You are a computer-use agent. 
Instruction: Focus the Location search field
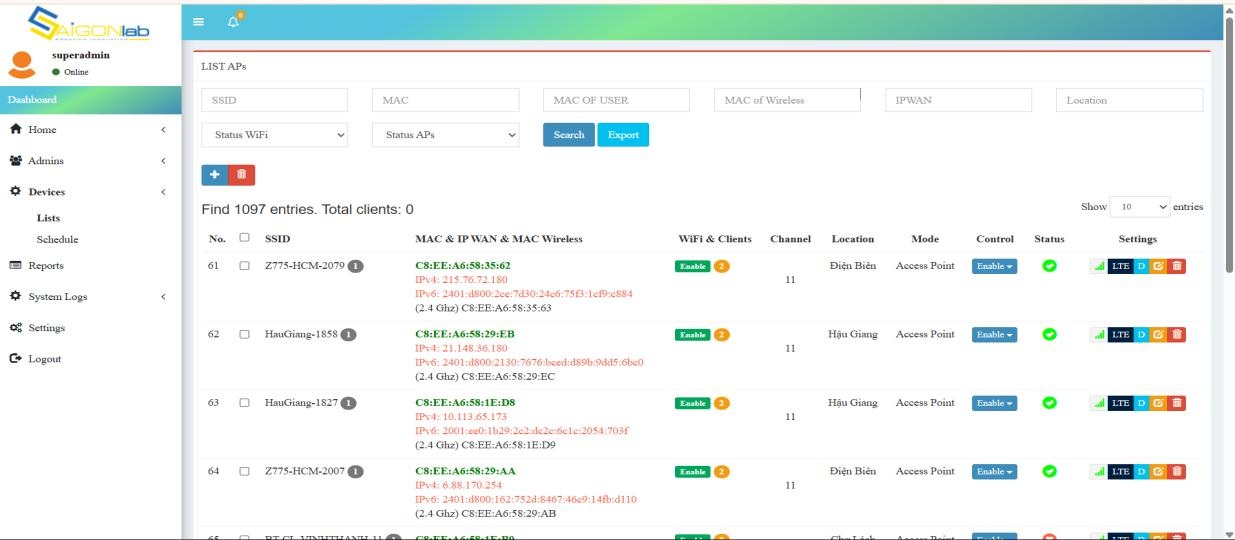point(1129,100)
